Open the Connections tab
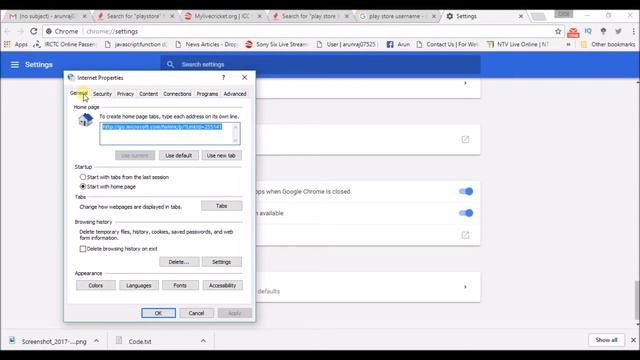 (177, 94)
